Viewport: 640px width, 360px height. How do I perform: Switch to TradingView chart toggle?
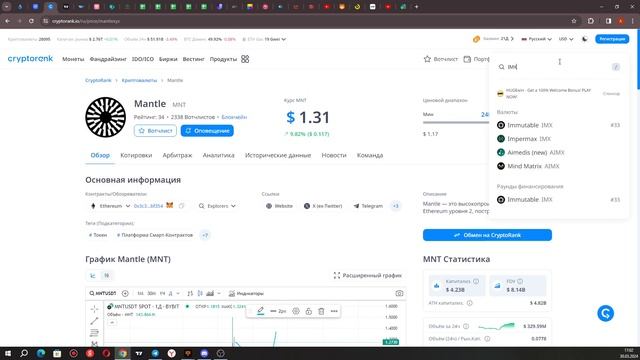tap(106, 276)
